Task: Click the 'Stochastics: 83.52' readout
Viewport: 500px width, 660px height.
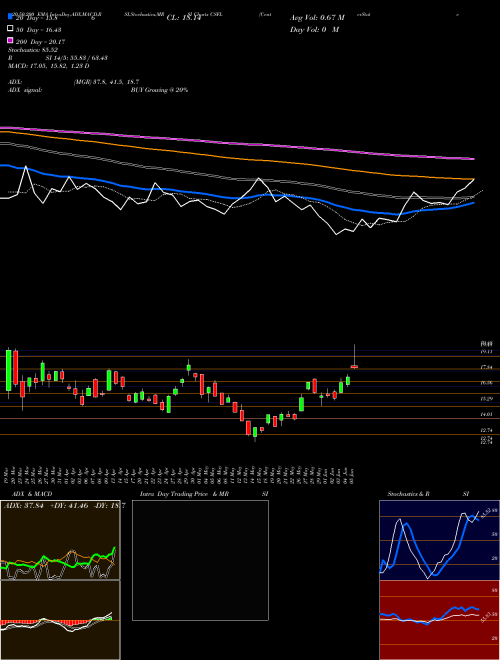Action: pos(33,50)
